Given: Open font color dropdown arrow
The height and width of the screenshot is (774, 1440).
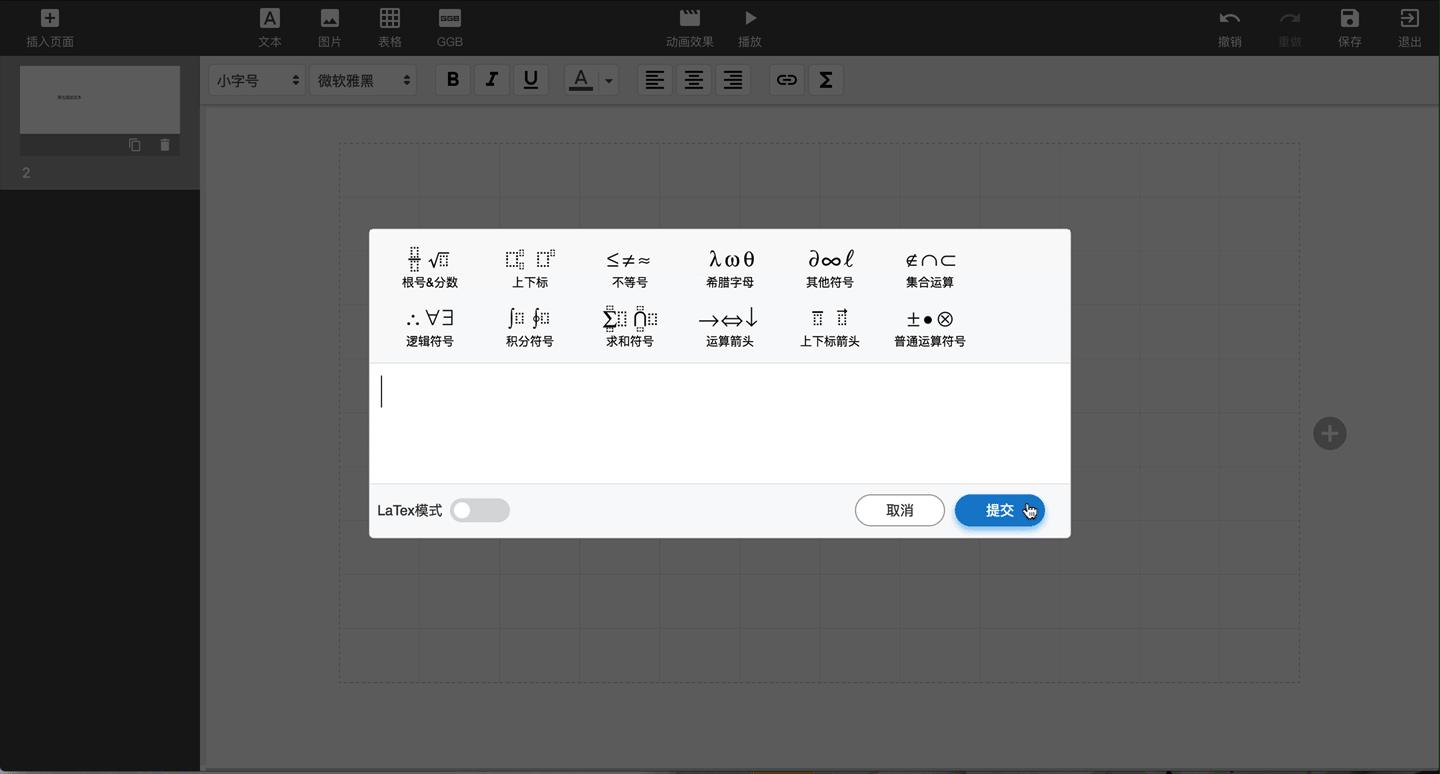Looking at the screenshot, I should (608, 81).
